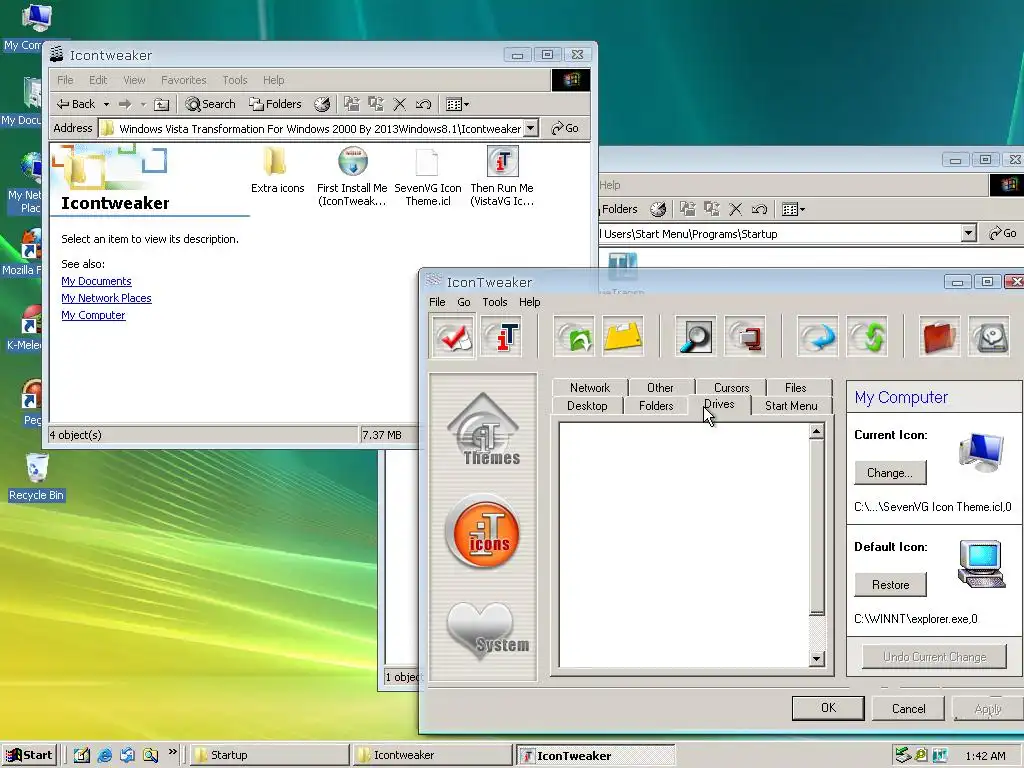This screenshot has width=1024, height=768.
Task: Open the Go menu in IconTweaker
Action: point(464,302)
